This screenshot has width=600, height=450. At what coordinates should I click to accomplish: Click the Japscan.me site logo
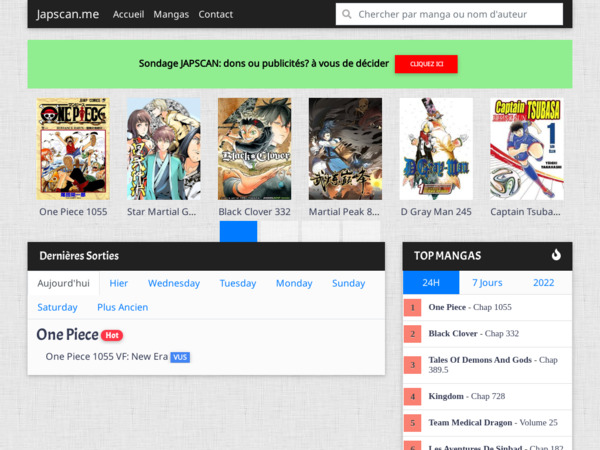pyautogui.click(x=68, y=15)
